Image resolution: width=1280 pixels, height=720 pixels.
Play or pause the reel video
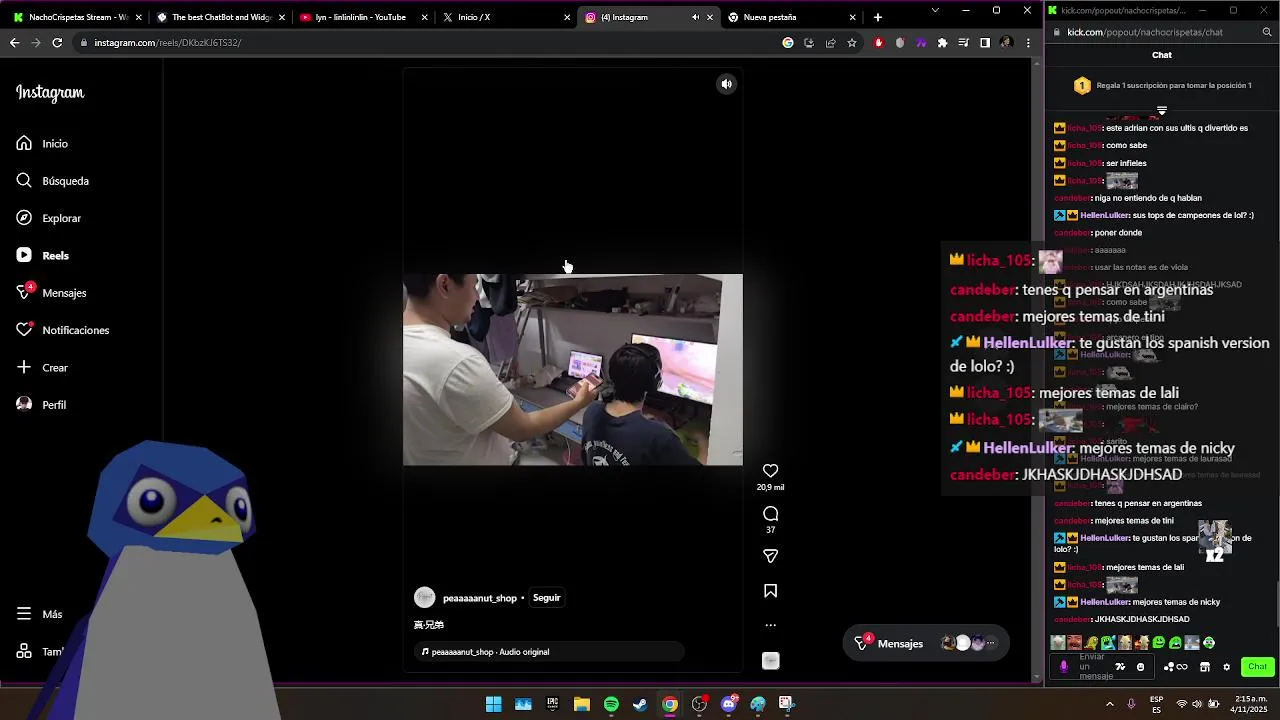coord(572,370)
